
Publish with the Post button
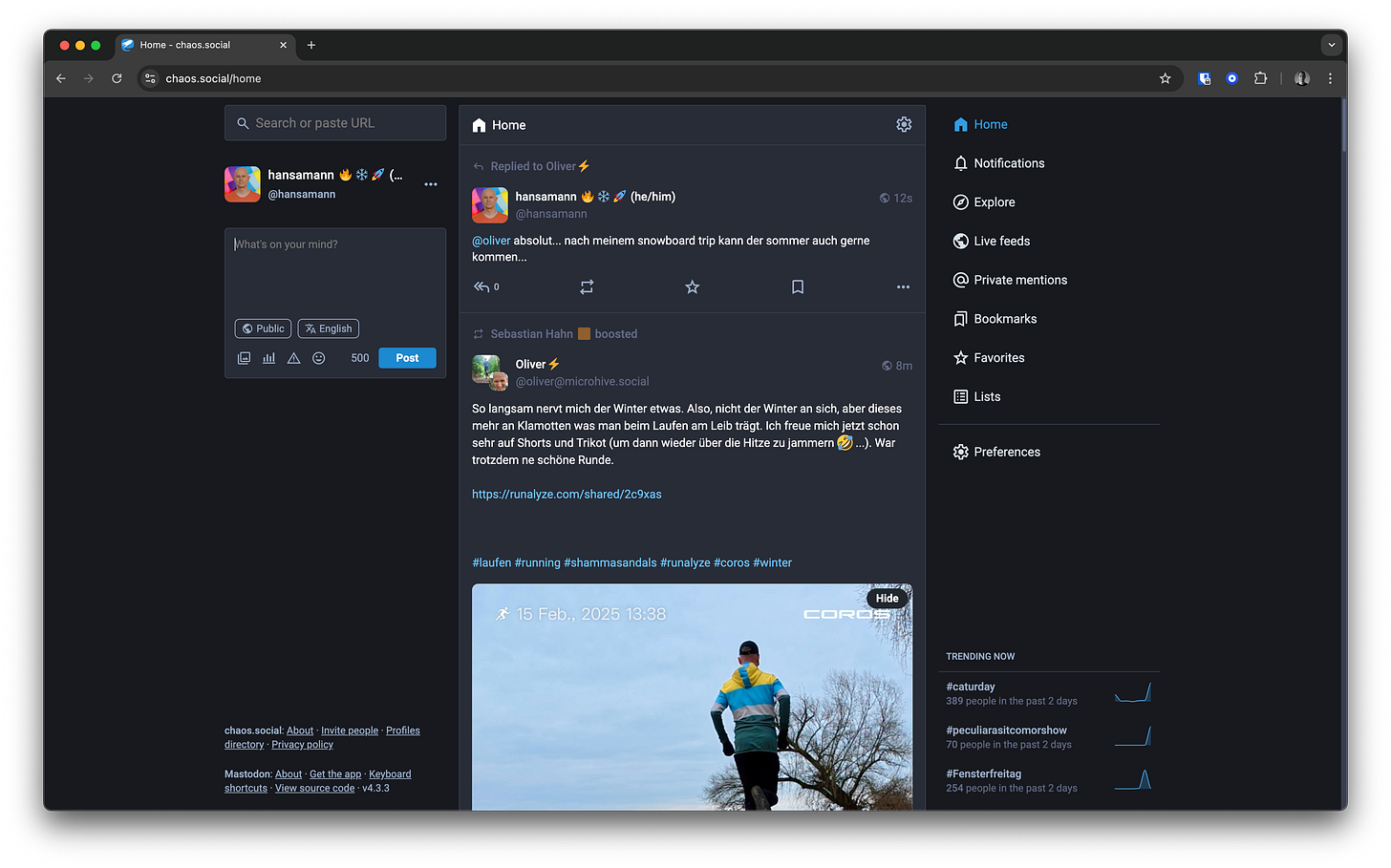click(407, 358)
